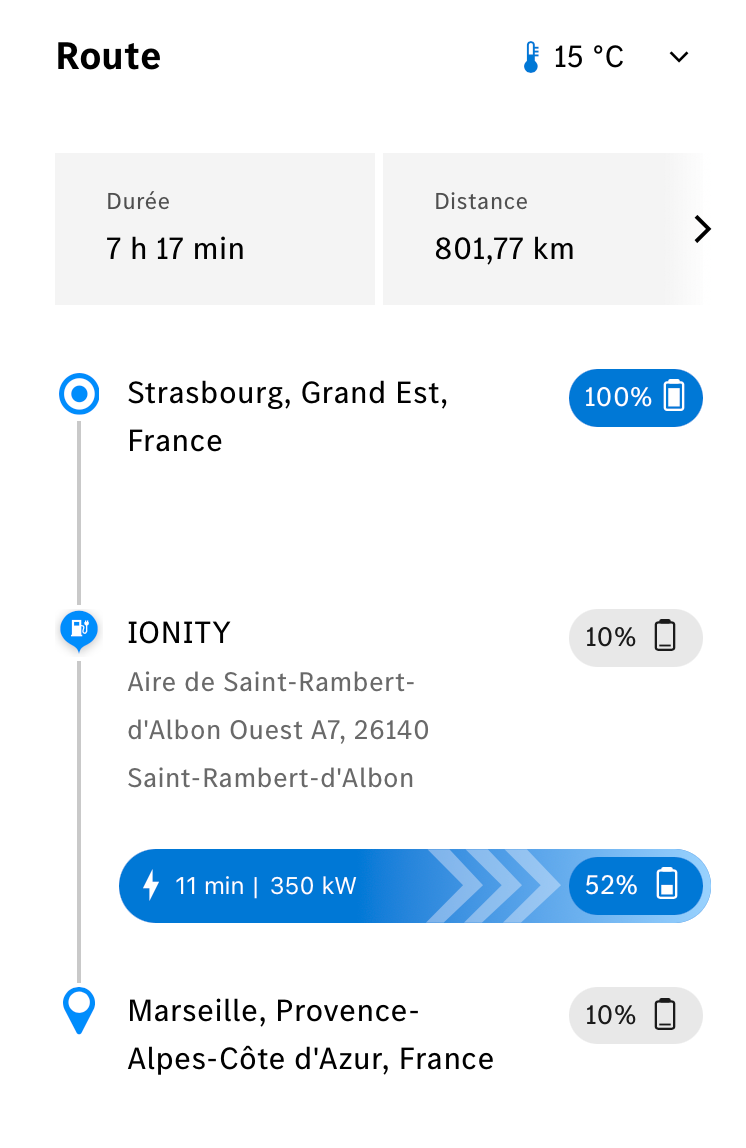The width and height of the screenshot is (746, 1148).
Task: Click the full battery icon in 100% badge
Action: (674, 396)
